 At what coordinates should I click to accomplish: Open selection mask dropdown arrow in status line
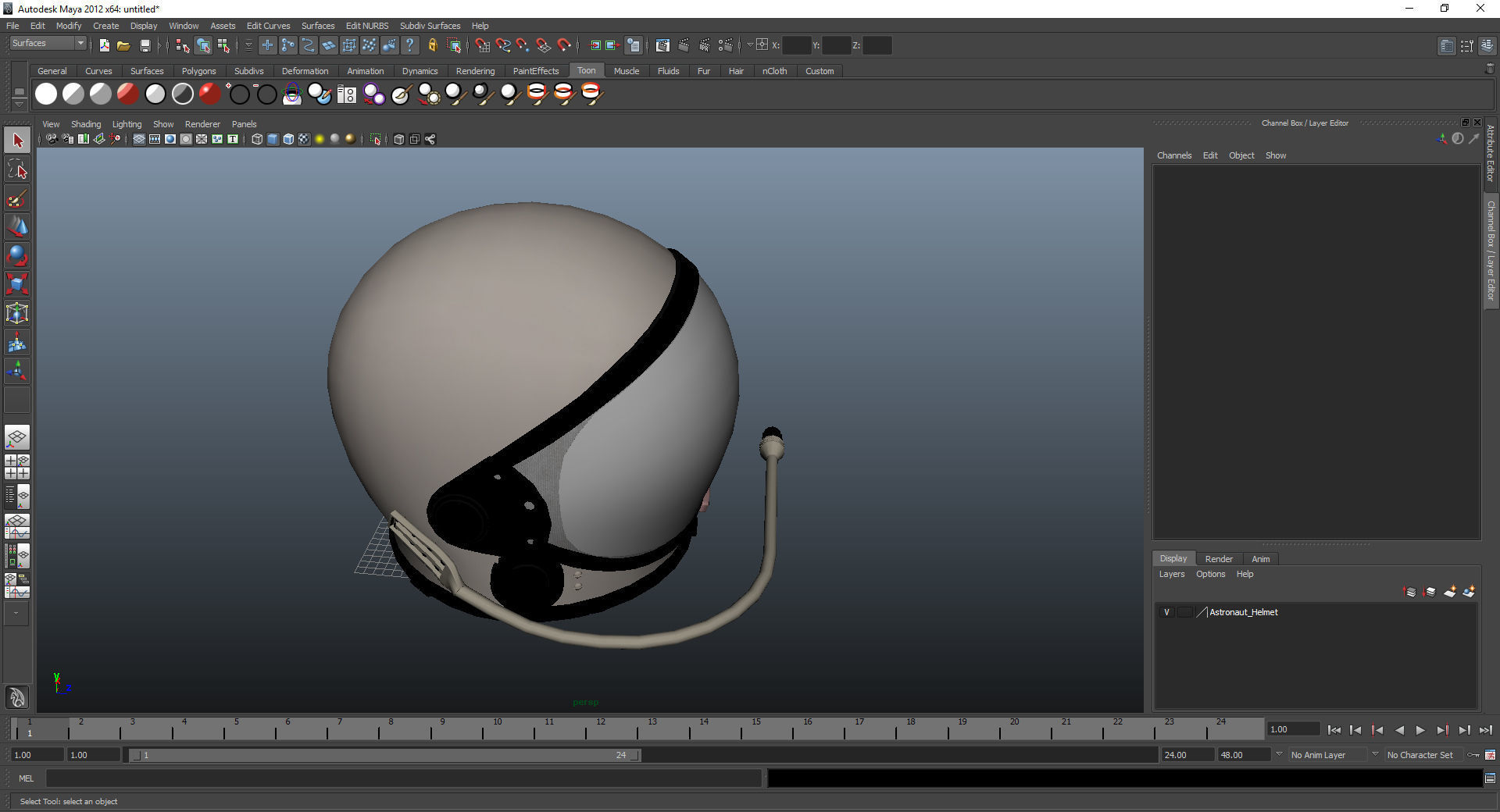coord(248,45)
